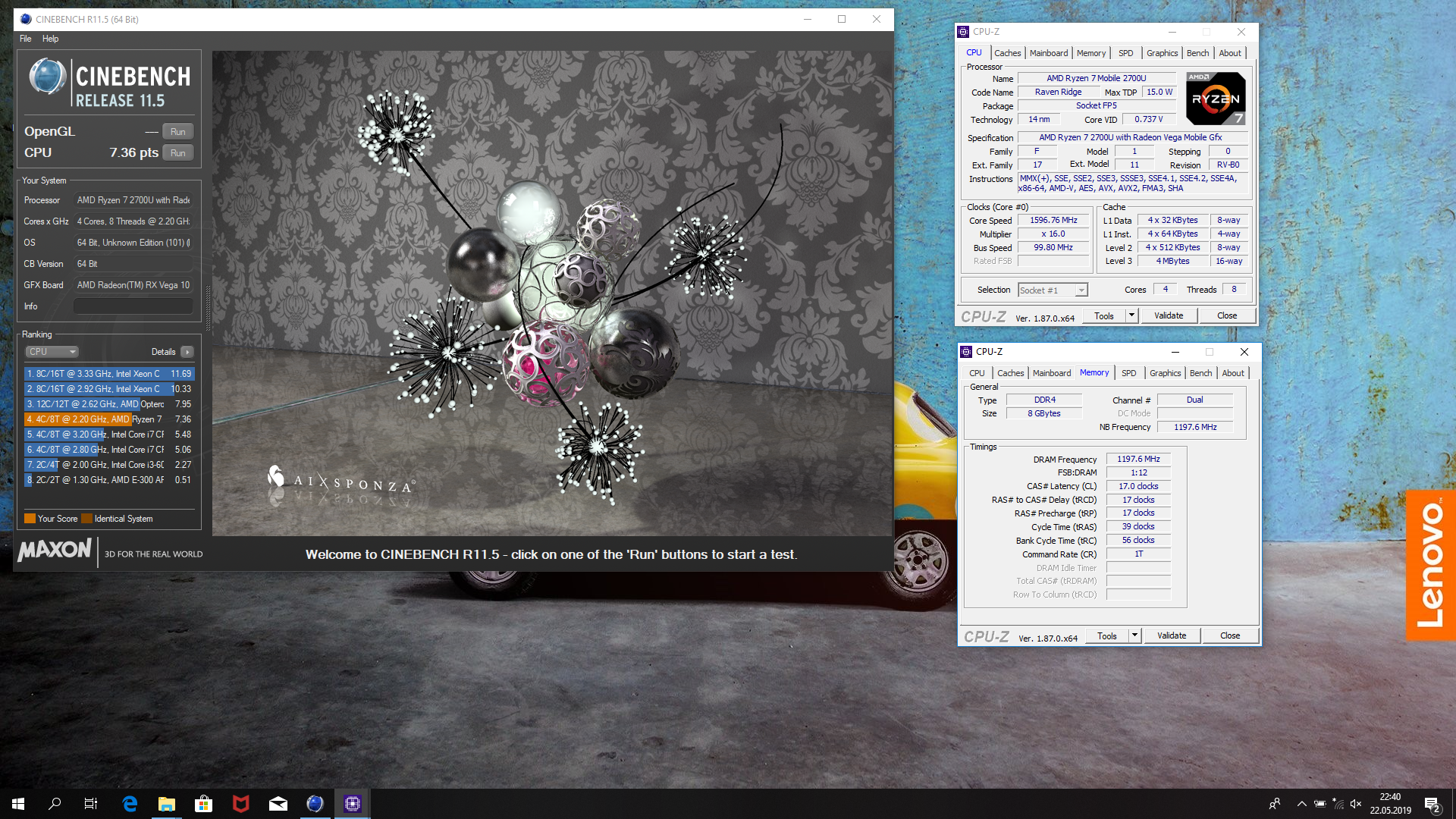
Task: Click Tools button in bottom CPU-Z
Action: [1107, 635]
